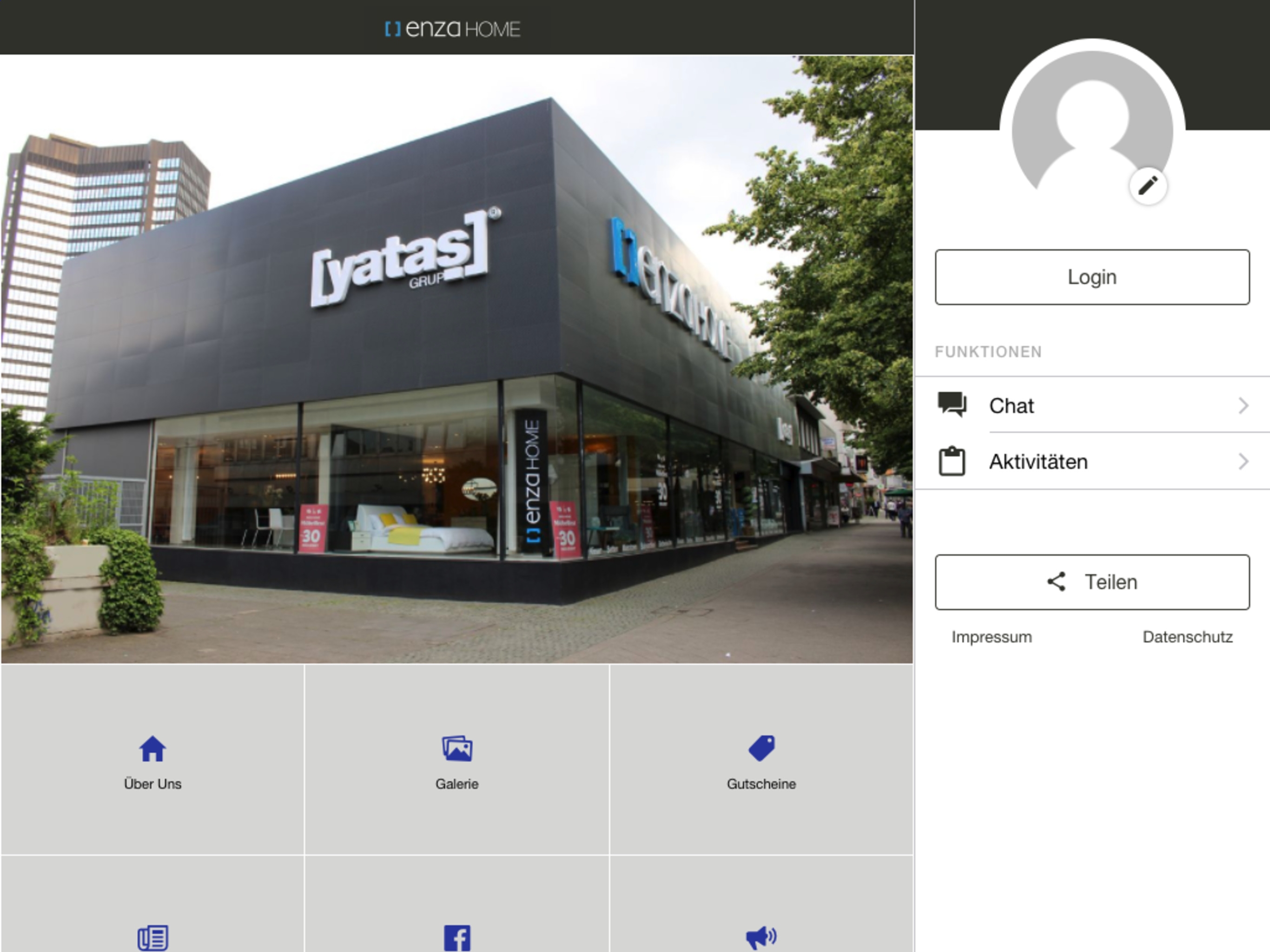1270x952 pixels.
Task: Click the Über Uns label
Action: click(x=153, y=784)
